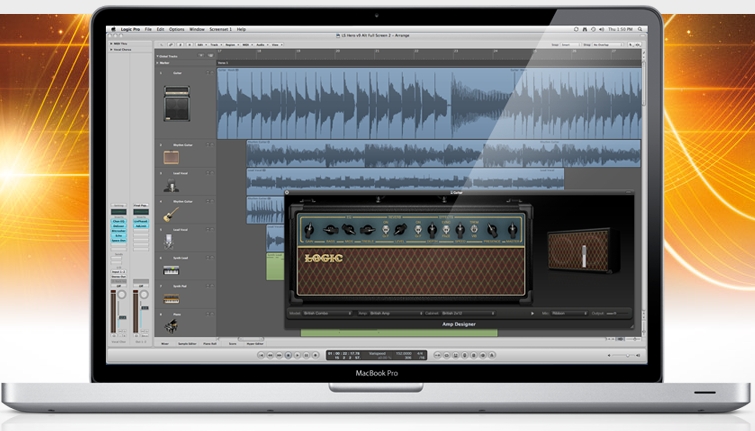This screenshot has height=431, width=755.
Task: Switch to the Sample Editor tab
Action: point(187,344)
